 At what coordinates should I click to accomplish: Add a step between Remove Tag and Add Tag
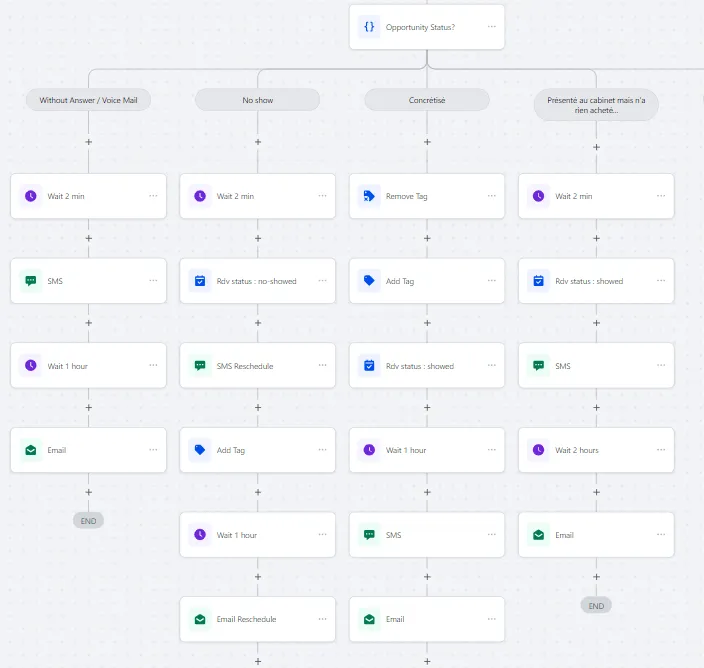[427, 238]
